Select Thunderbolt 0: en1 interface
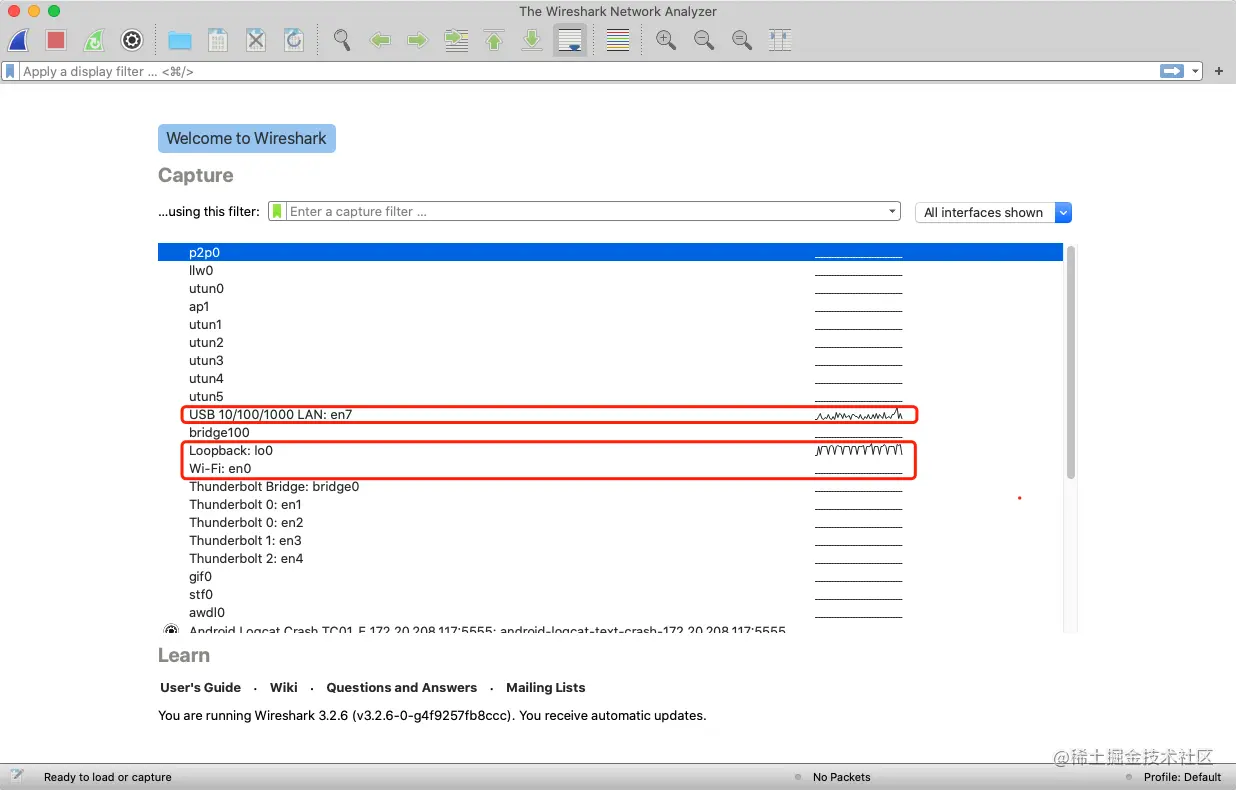Viewport: 1236px width, 790px height. (610, 504)
